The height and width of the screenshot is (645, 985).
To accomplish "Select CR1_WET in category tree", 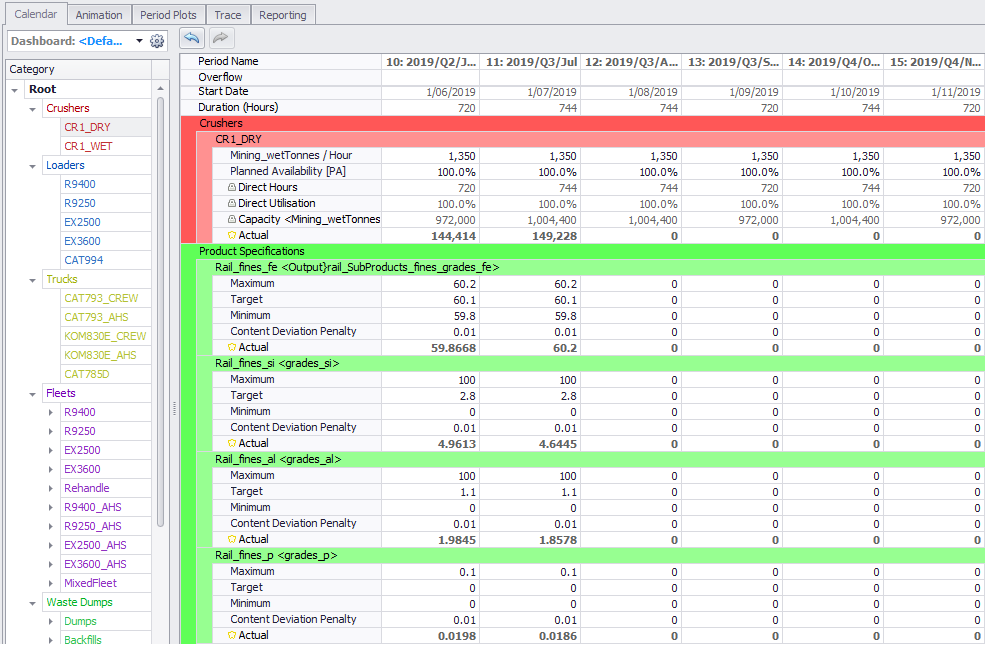I will 88,146.
